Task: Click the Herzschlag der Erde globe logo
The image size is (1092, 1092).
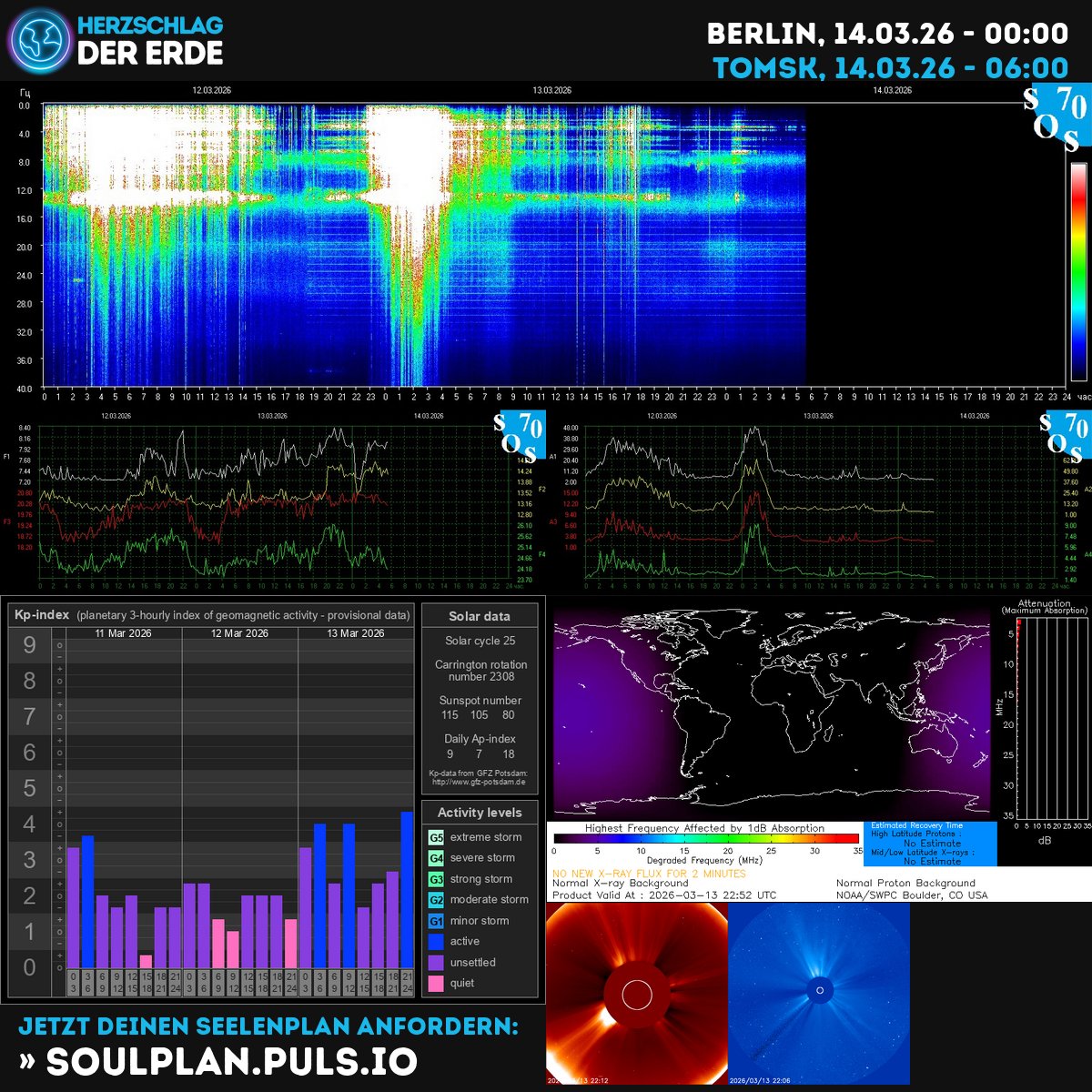Action: click(x=38, y=41)
